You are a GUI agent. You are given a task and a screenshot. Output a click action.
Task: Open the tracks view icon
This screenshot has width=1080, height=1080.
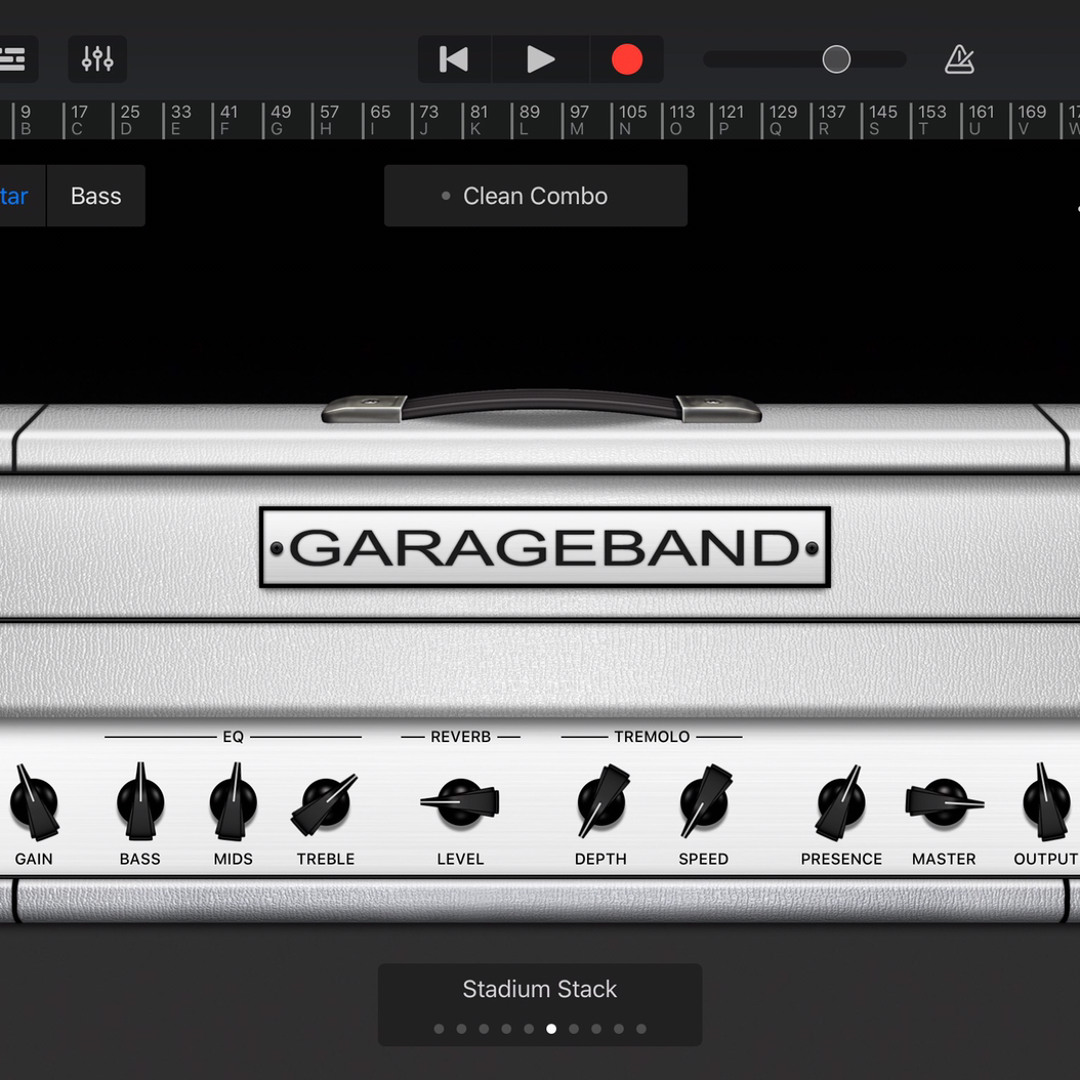coord(14,60)
